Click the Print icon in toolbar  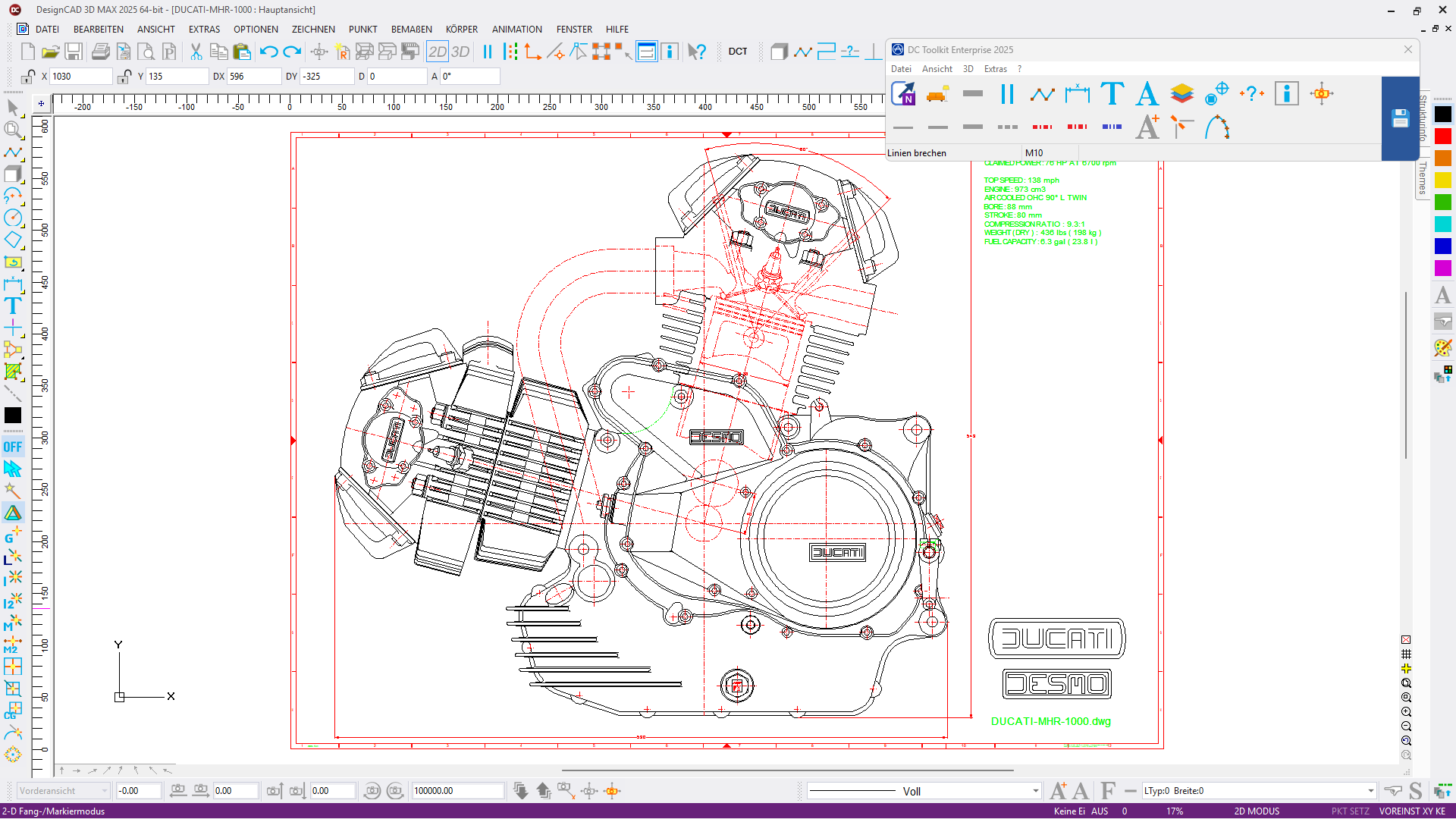click(x=100, y=52)
